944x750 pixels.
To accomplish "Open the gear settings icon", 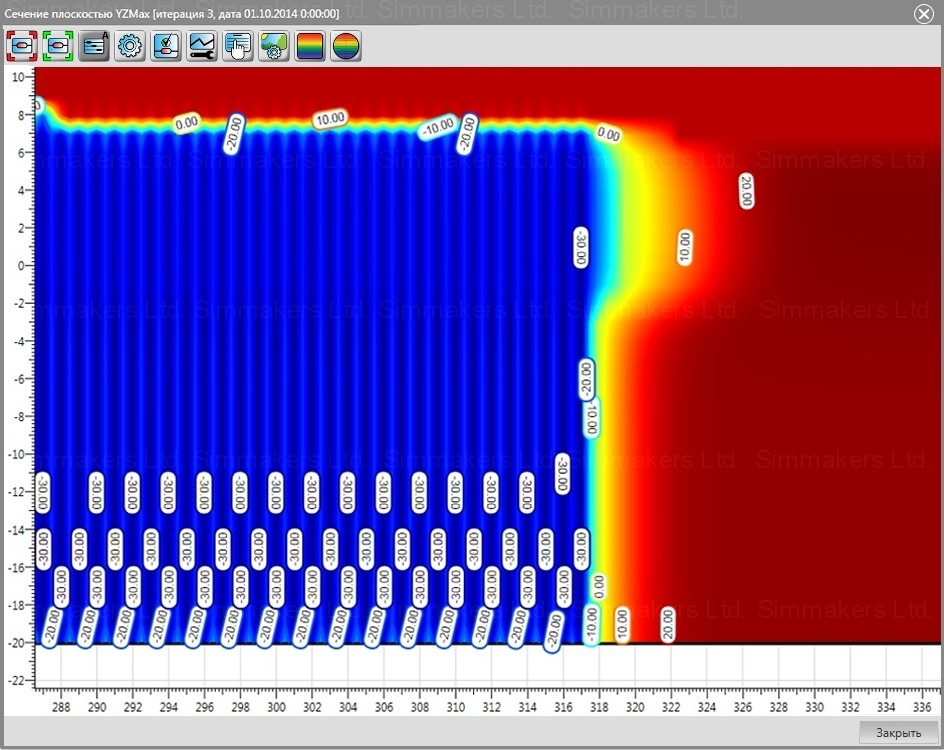I will click(130, 46).
